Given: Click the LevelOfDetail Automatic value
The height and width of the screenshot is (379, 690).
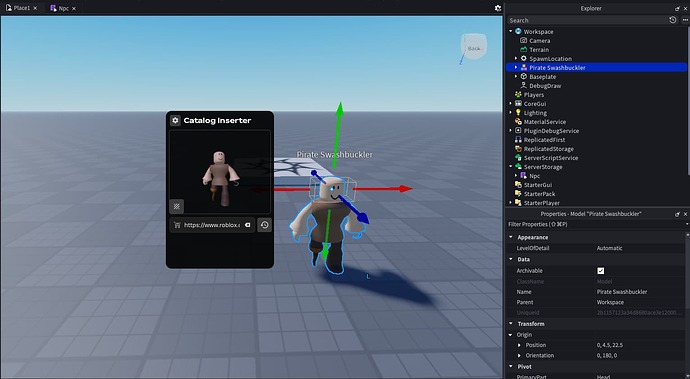Looking at the screenshot, I should click(x=609, y=248).
